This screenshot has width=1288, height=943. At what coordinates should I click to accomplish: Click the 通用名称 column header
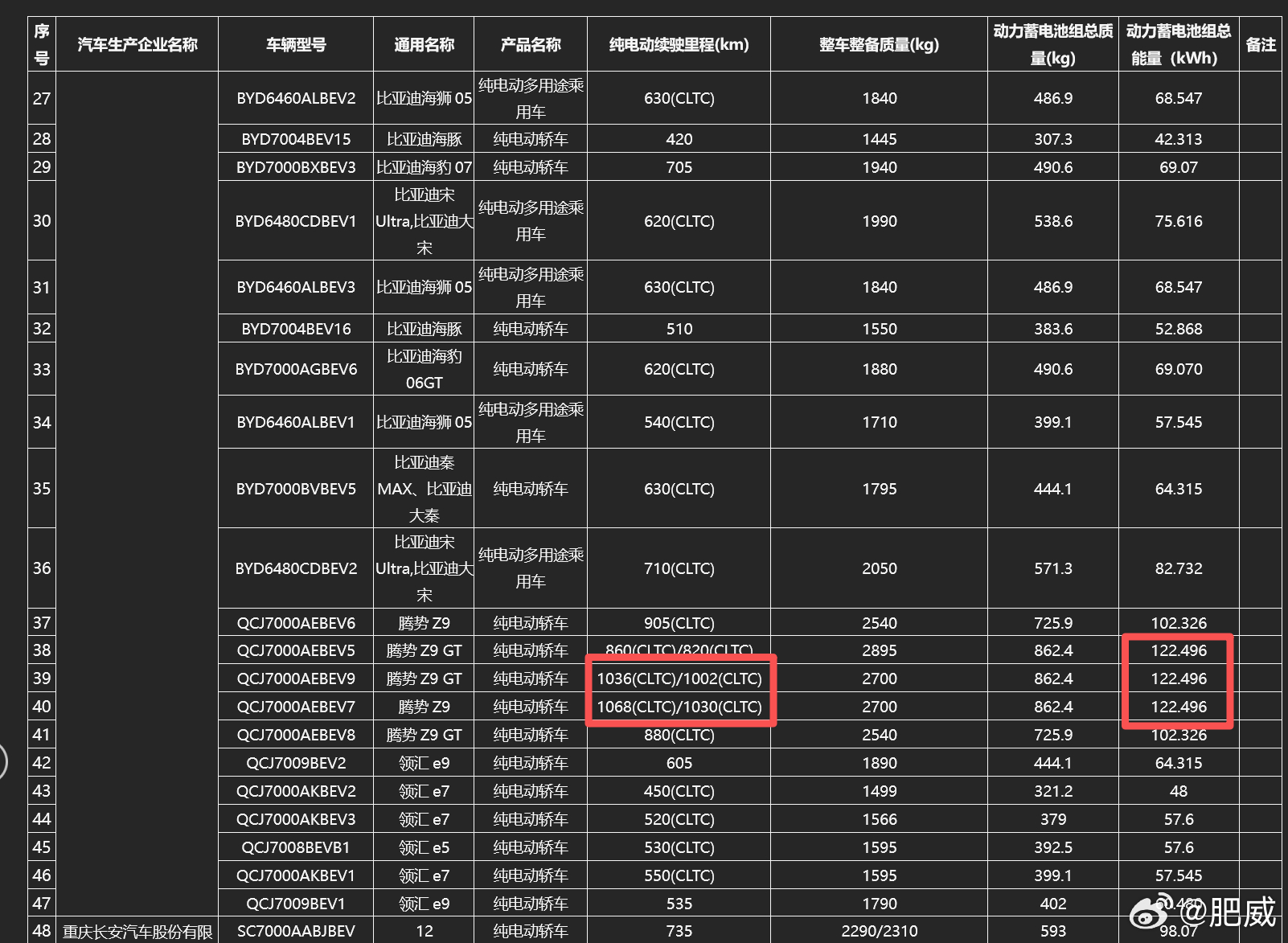click(423, 44)
